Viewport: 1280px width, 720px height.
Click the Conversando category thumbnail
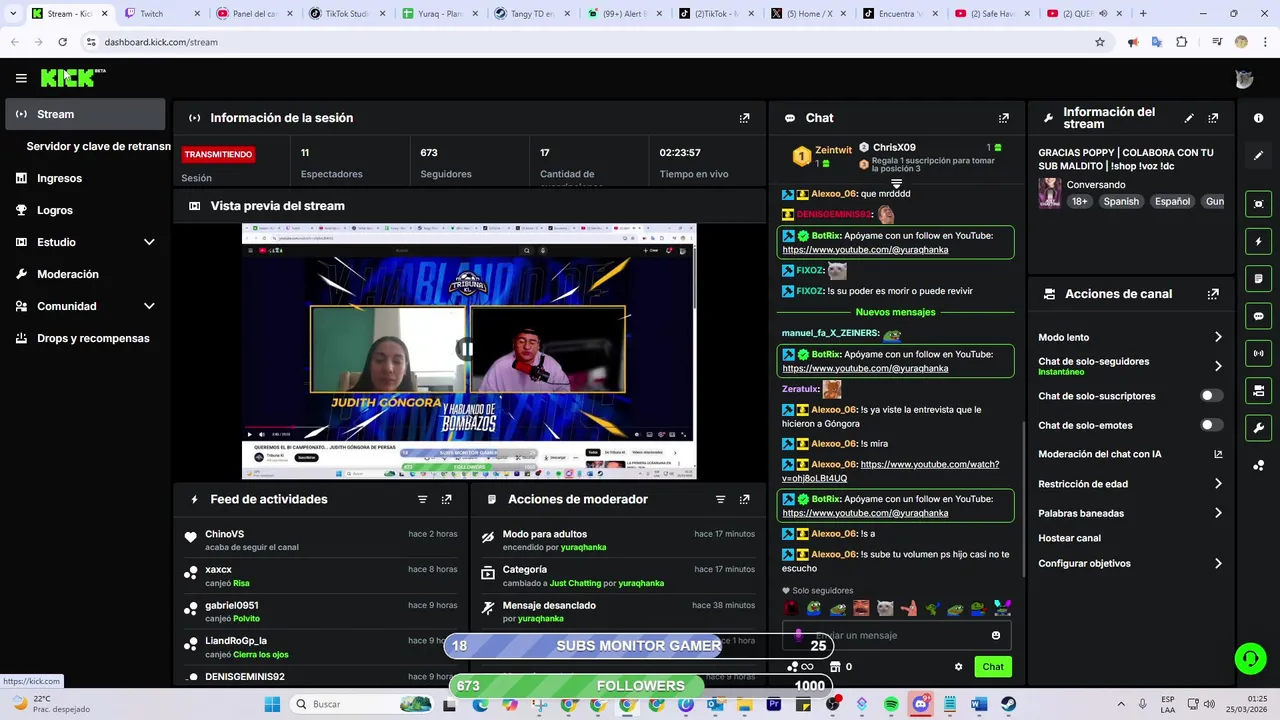(1049, 192)
